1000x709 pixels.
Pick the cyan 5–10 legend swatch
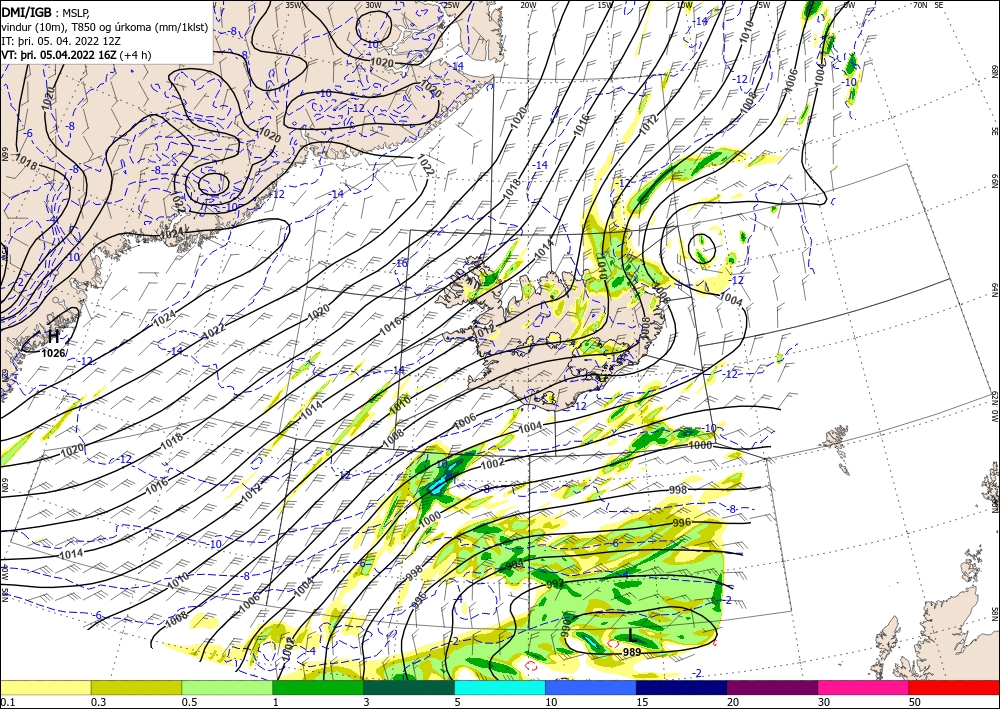tap(500, 687)
